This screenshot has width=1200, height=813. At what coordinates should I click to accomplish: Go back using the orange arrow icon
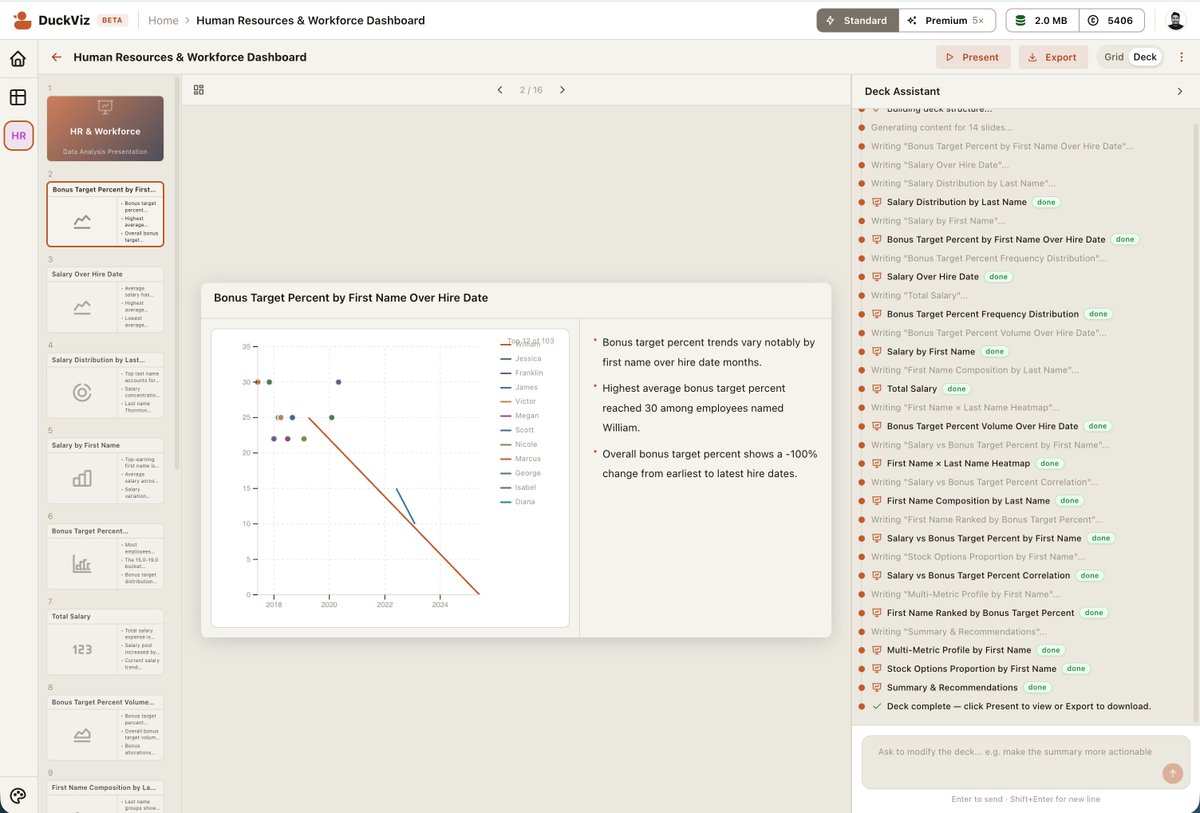click(57, 57)
